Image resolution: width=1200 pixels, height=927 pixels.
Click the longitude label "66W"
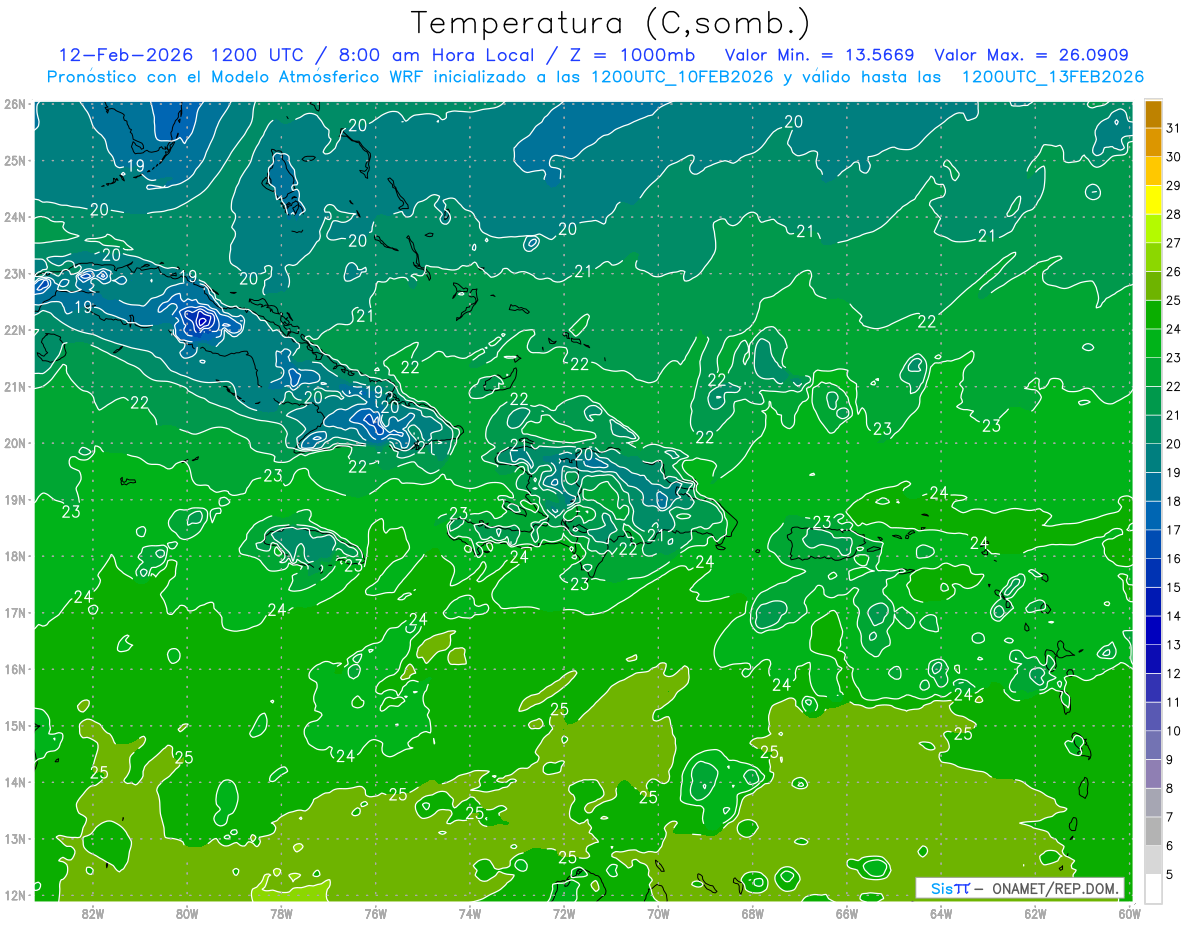(x=846, y=913)
